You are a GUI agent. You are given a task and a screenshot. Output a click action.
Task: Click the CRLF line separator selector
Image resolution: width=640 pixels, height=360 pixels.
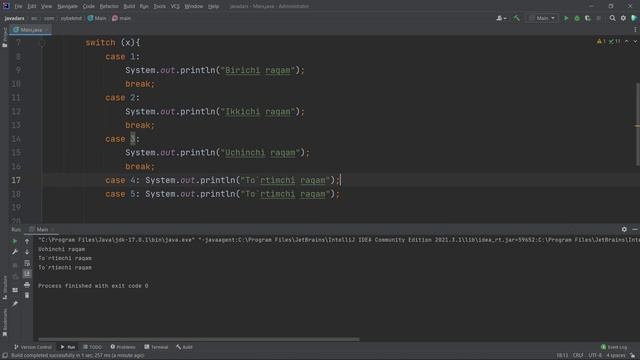click(578, 356)
